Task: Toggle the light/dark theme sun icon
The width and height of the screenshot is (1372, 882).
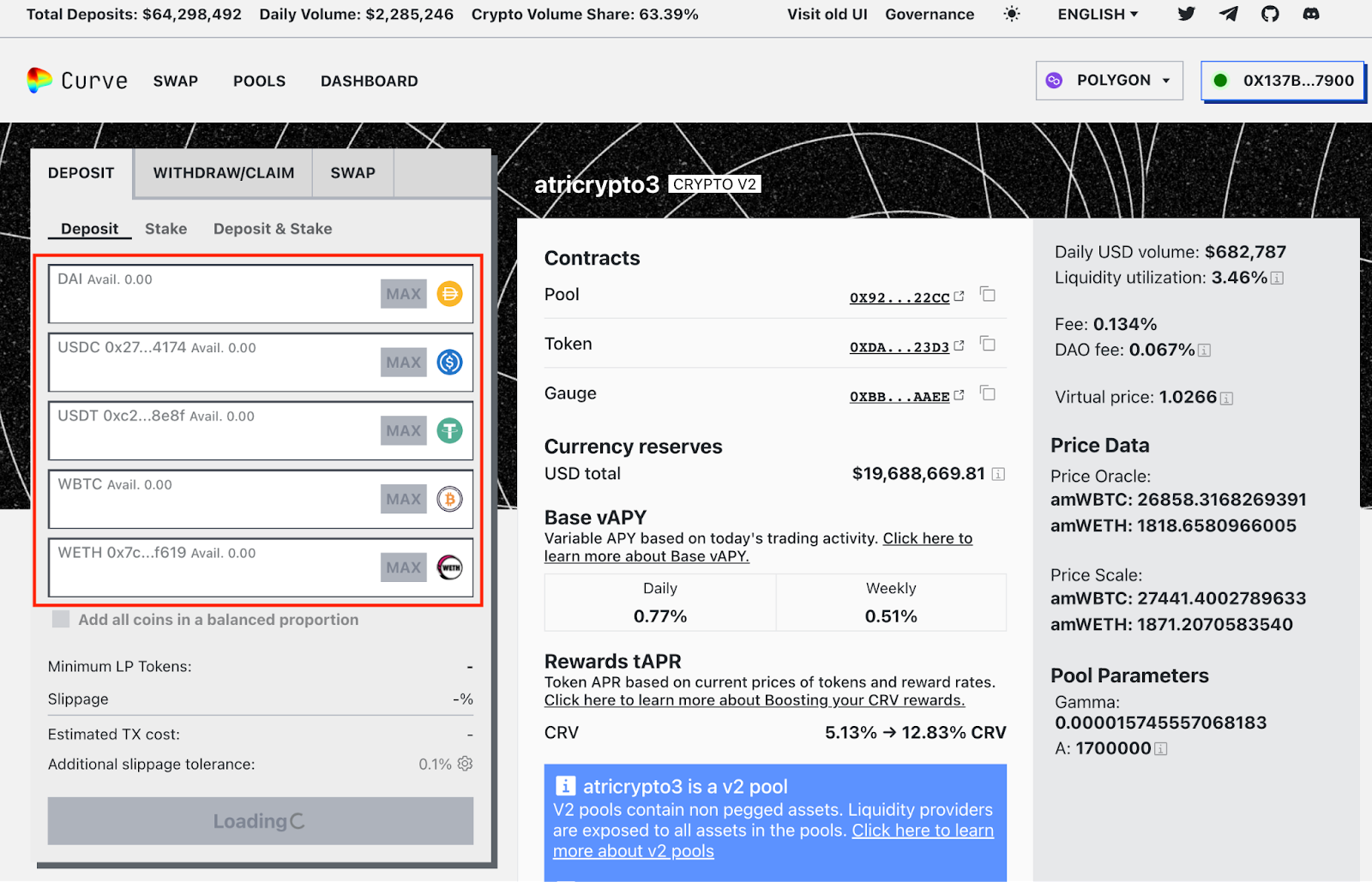Action: pyautogui.click(x=1012, y=14)
